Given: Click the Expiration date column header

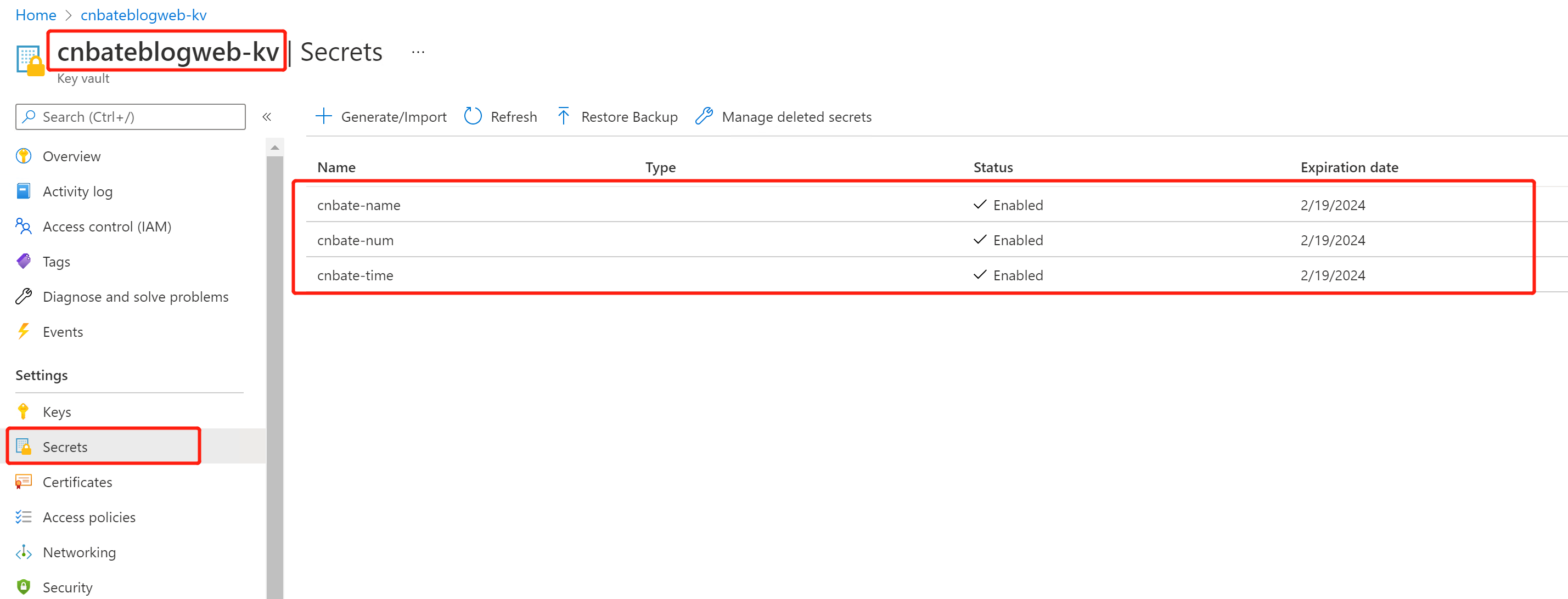Looking at the screenshot, I should [x=1350, y=167].
